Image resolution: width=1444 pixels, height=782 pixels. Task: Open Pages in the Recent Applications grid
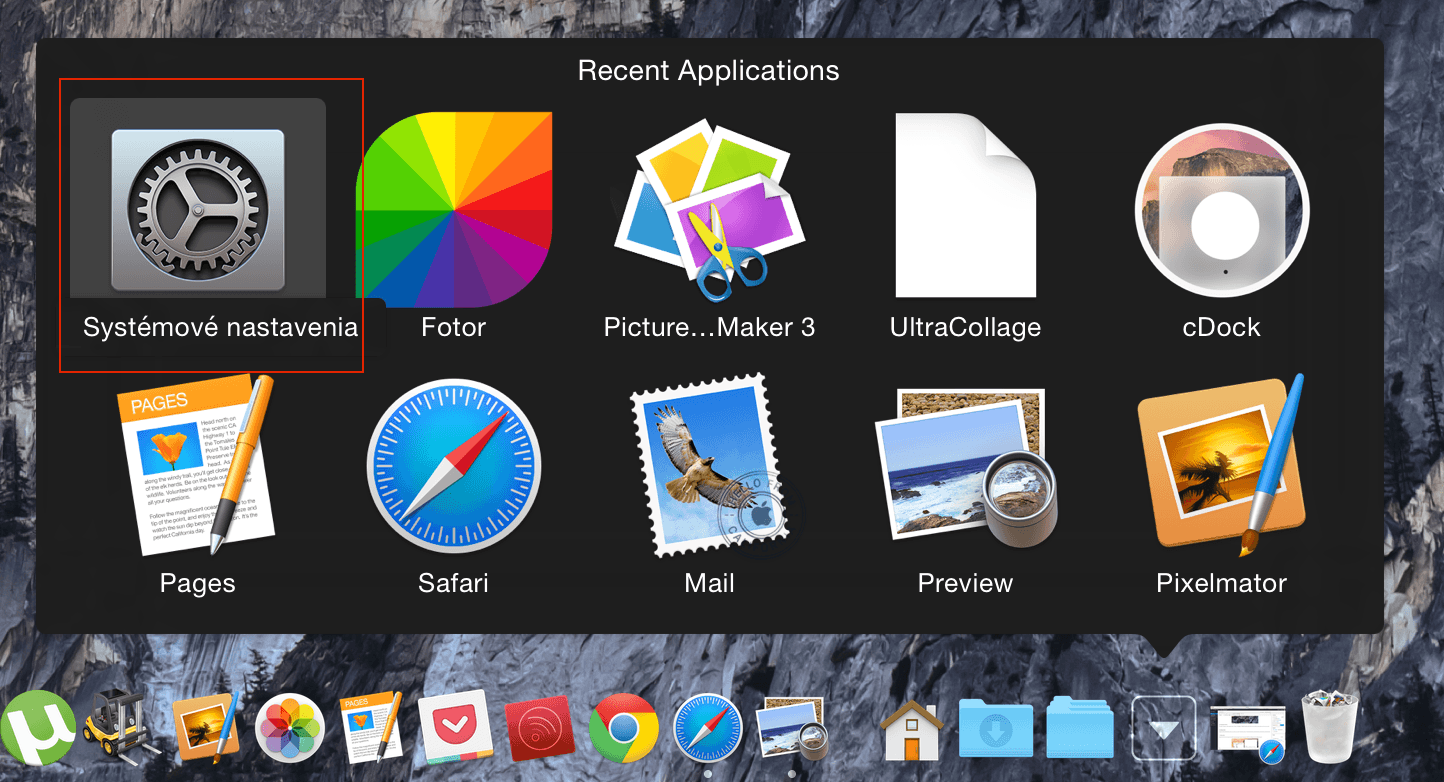coord(197,467)
